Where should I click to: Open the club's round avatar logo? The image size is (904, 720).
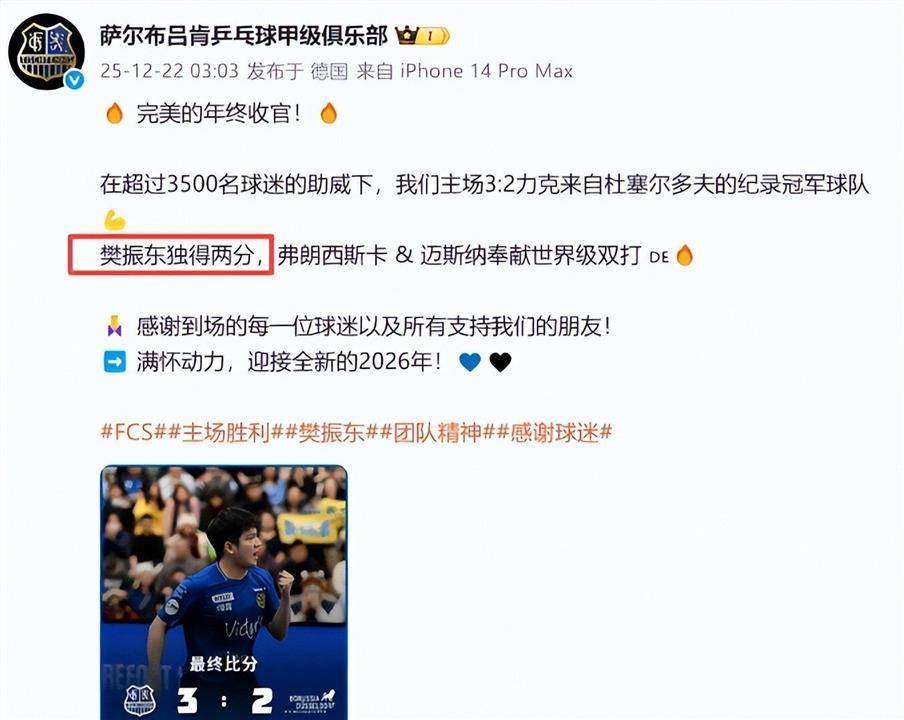[46, 52]
